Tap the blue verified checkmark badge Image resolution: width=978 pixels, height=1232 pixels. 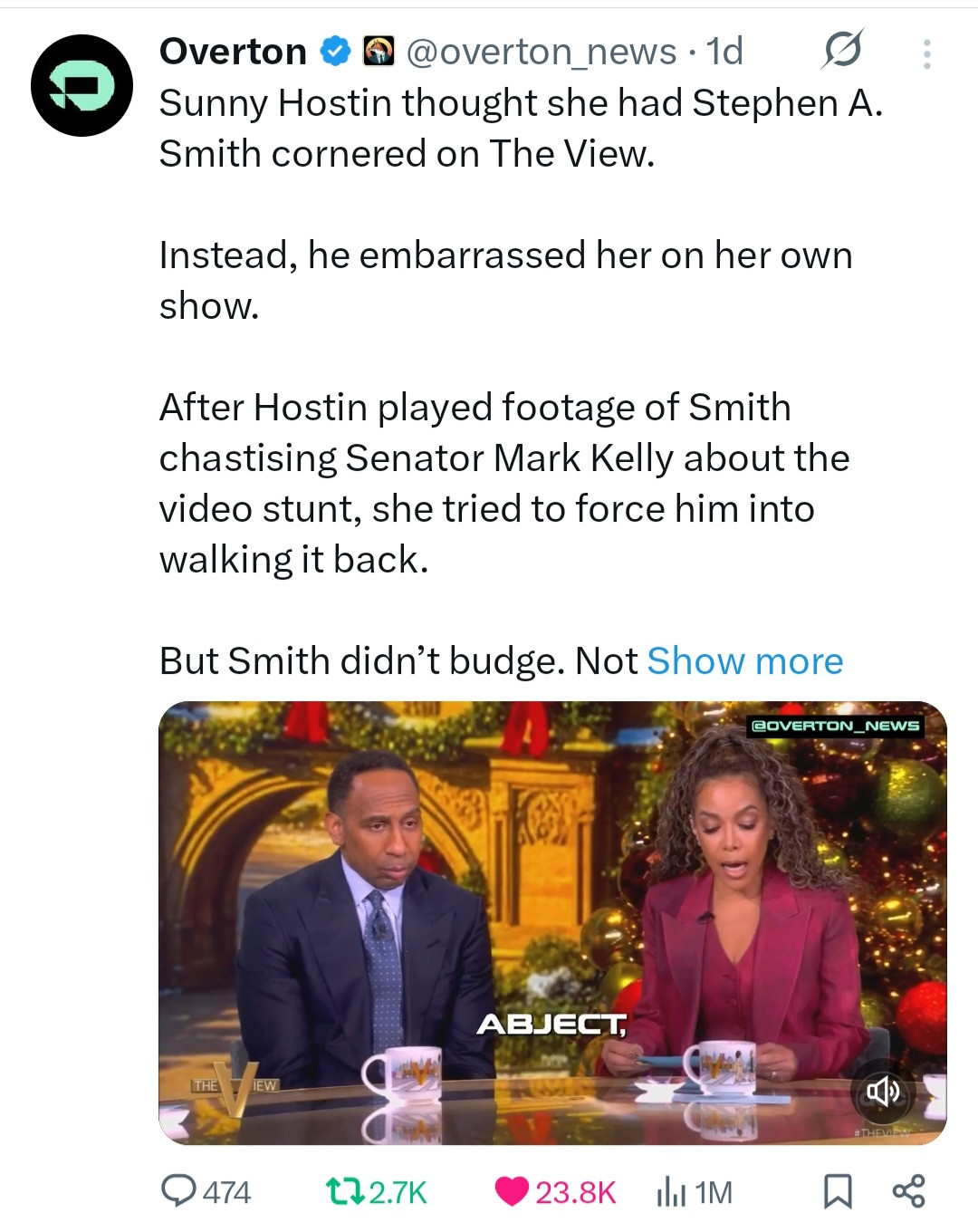[x=337, y=52]
